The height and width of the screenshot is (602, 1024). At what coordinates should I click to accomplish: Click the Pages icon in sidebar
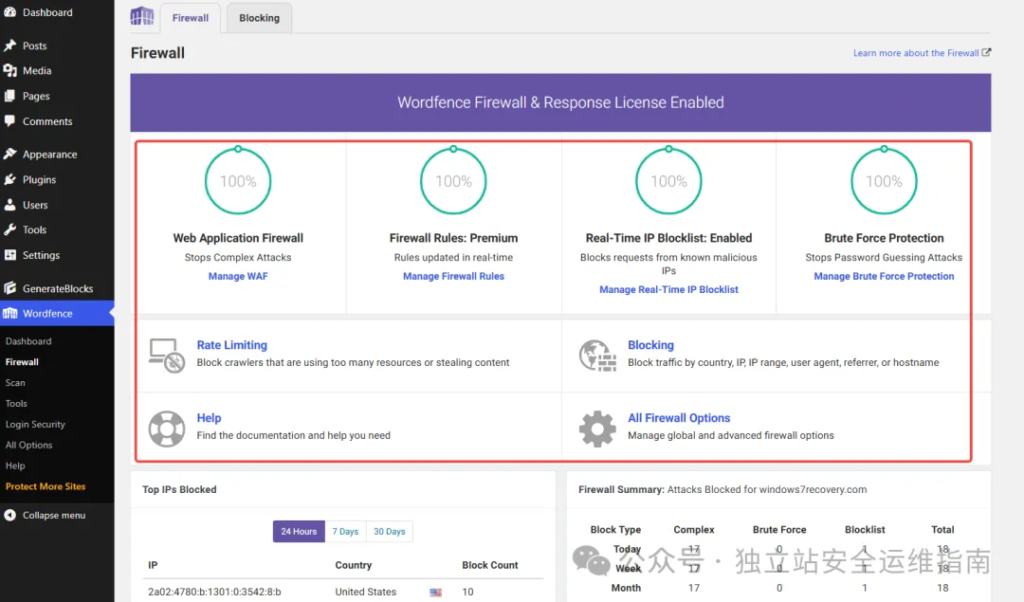tap(10, 96)
